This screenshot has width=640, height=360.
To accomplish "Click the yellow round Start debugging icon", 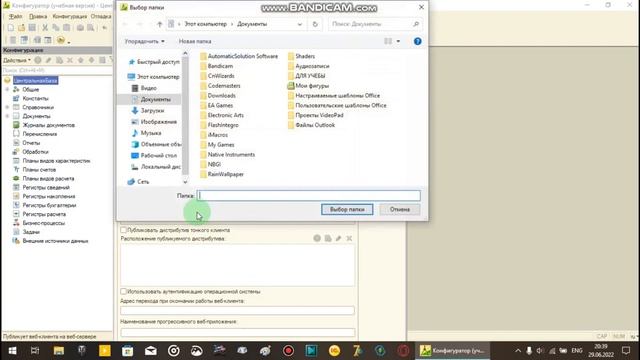I will [60, 40].
